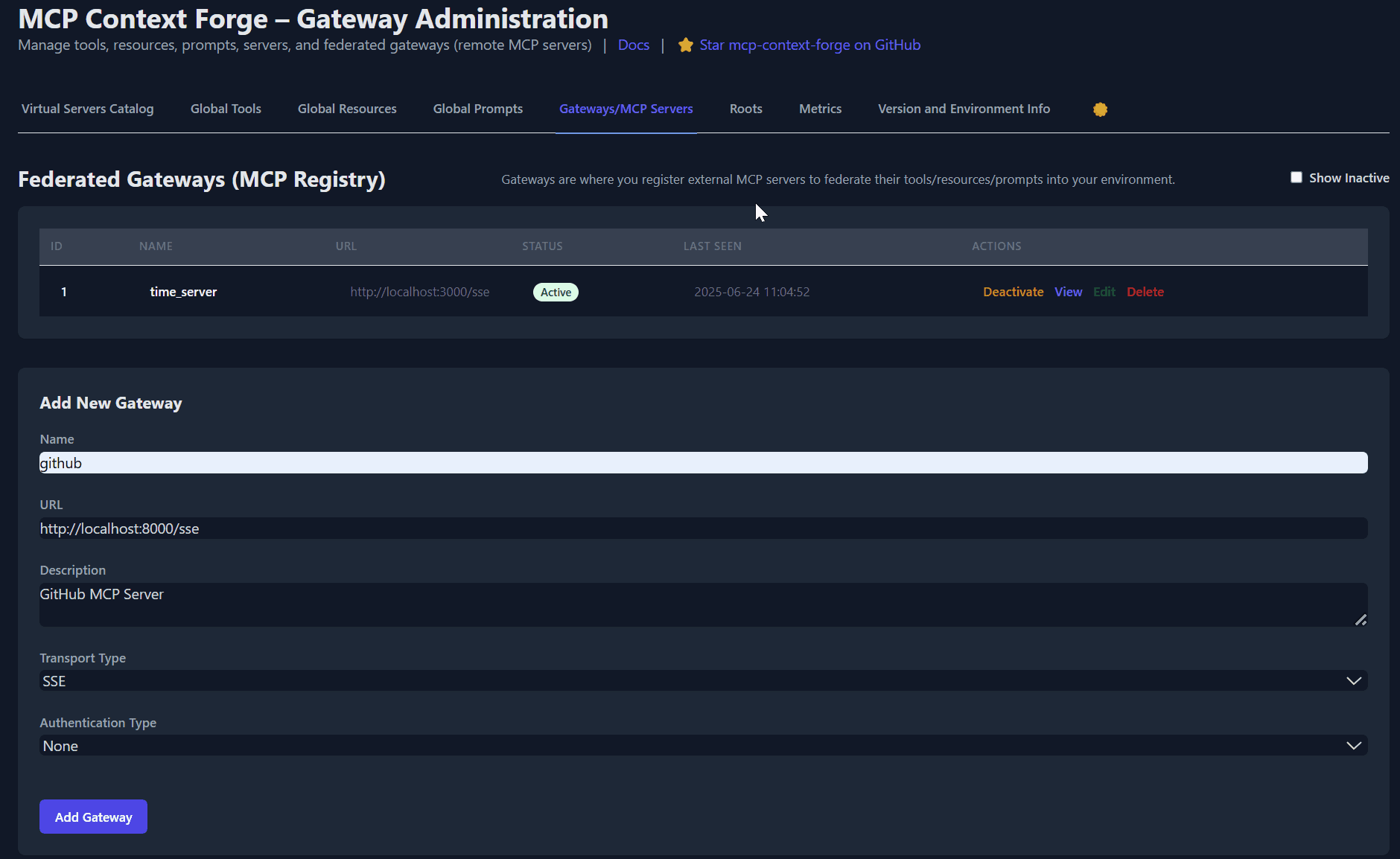
Task: Click the star icon next to GitHub link
Action: coord(684,45)
